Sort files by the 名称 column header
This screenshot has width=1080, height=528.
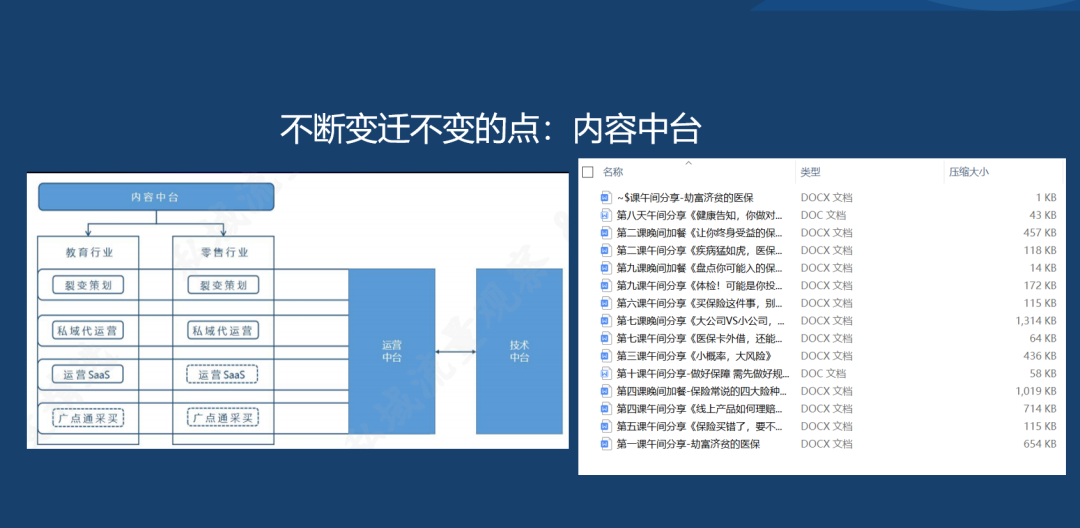[x=613, y=172]
